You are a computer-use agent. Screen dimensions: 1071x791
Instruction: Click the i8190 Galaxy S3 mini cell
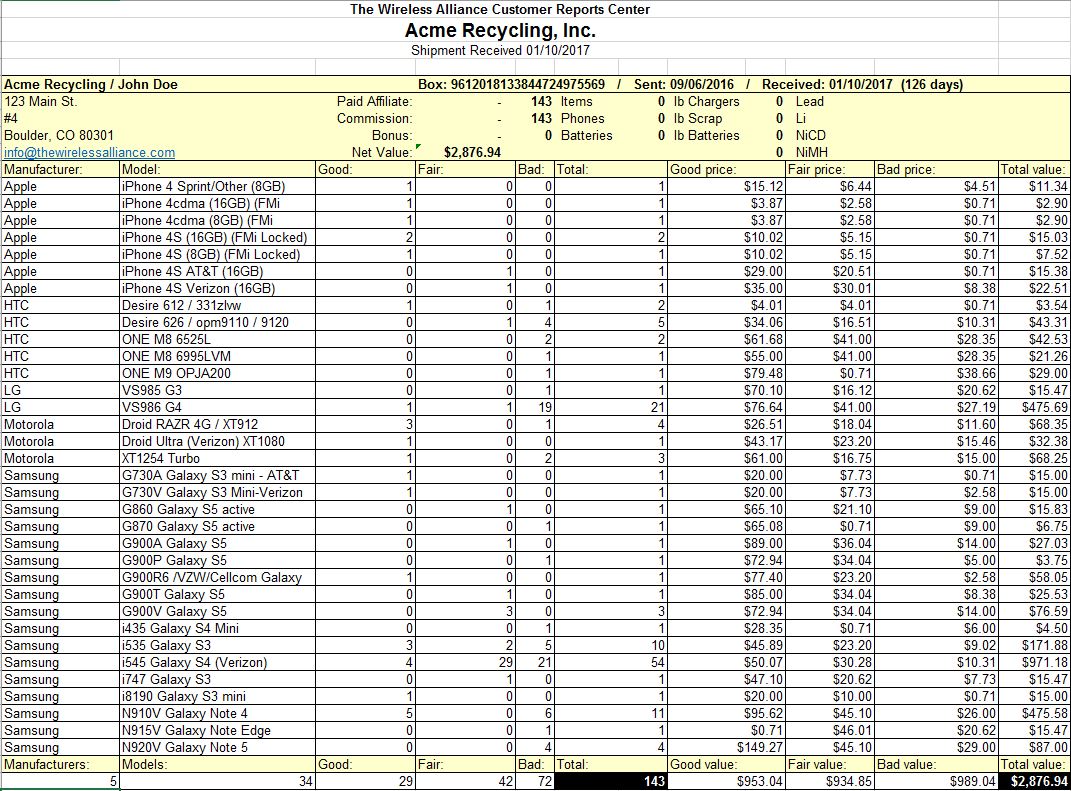(217, 697)
